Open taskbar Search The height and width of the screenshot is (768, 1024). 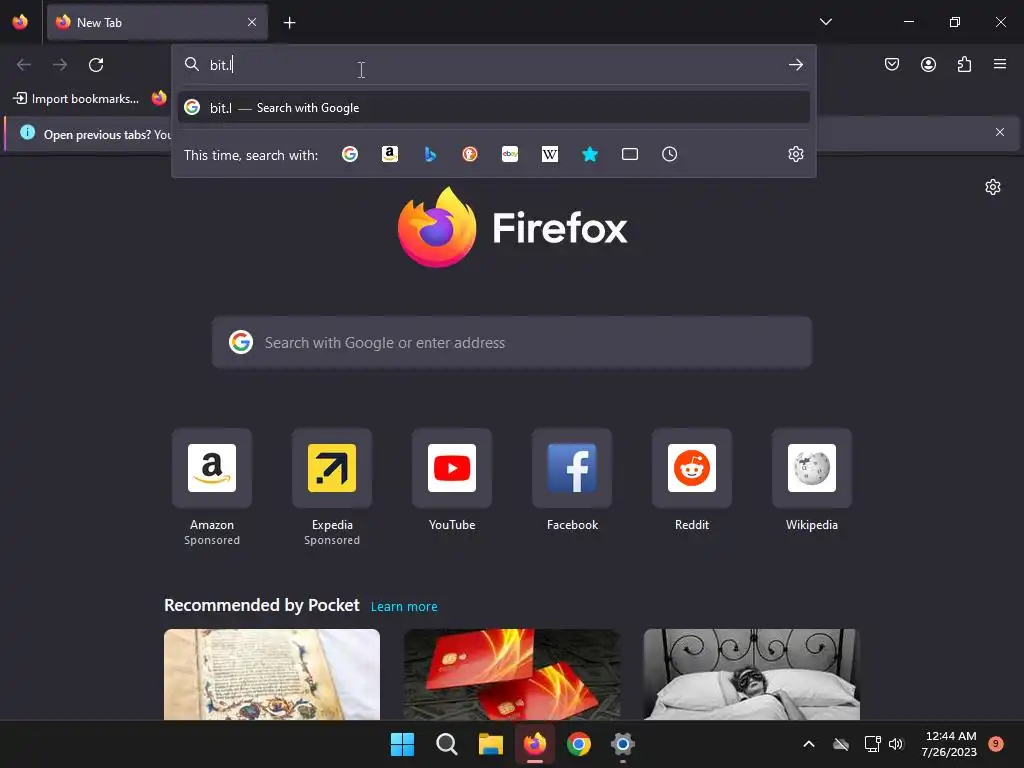[447, 744]
